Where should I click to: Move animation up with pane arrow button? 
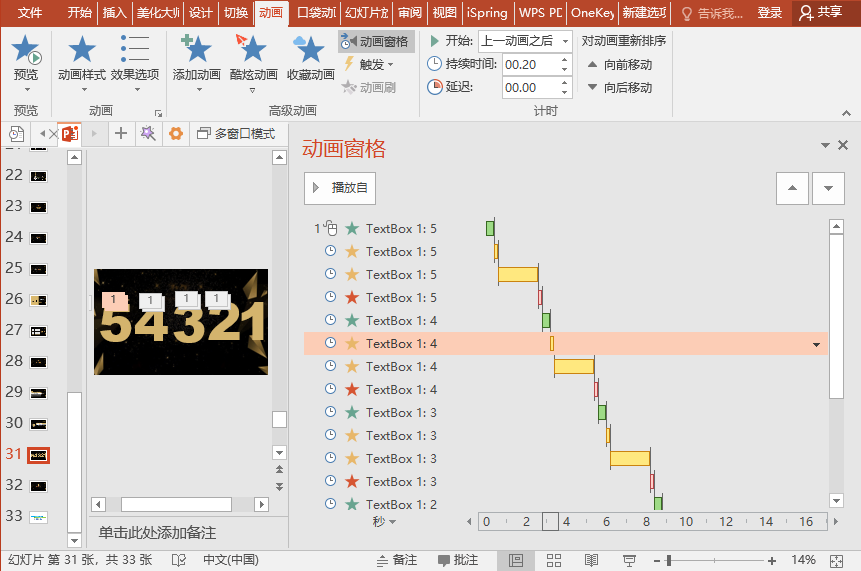(792, 188)
